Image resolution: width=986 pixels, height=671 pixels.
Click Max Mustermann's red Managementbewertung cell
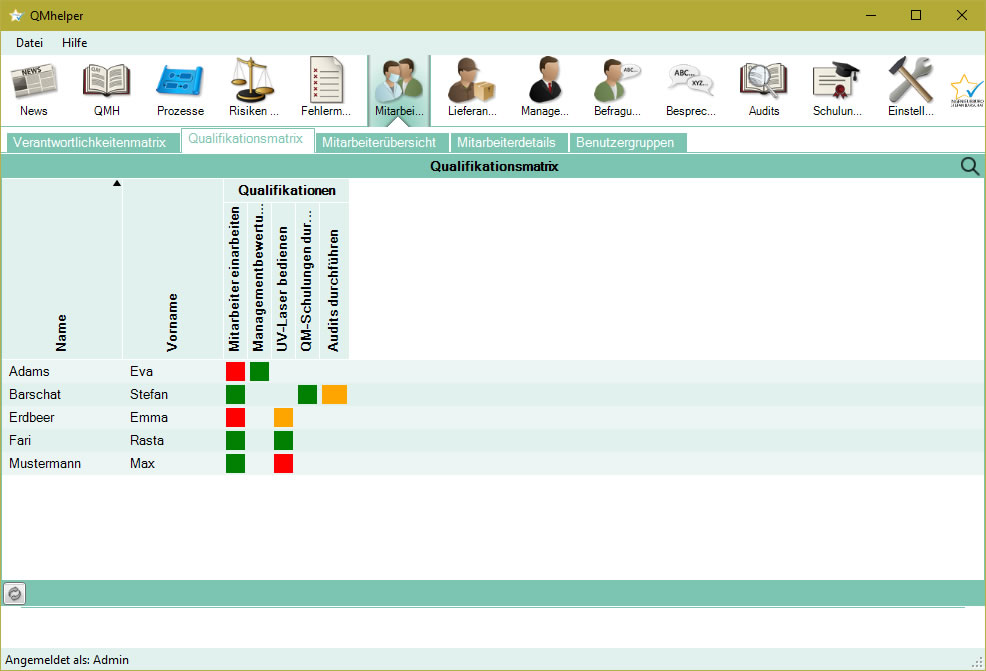283,463
